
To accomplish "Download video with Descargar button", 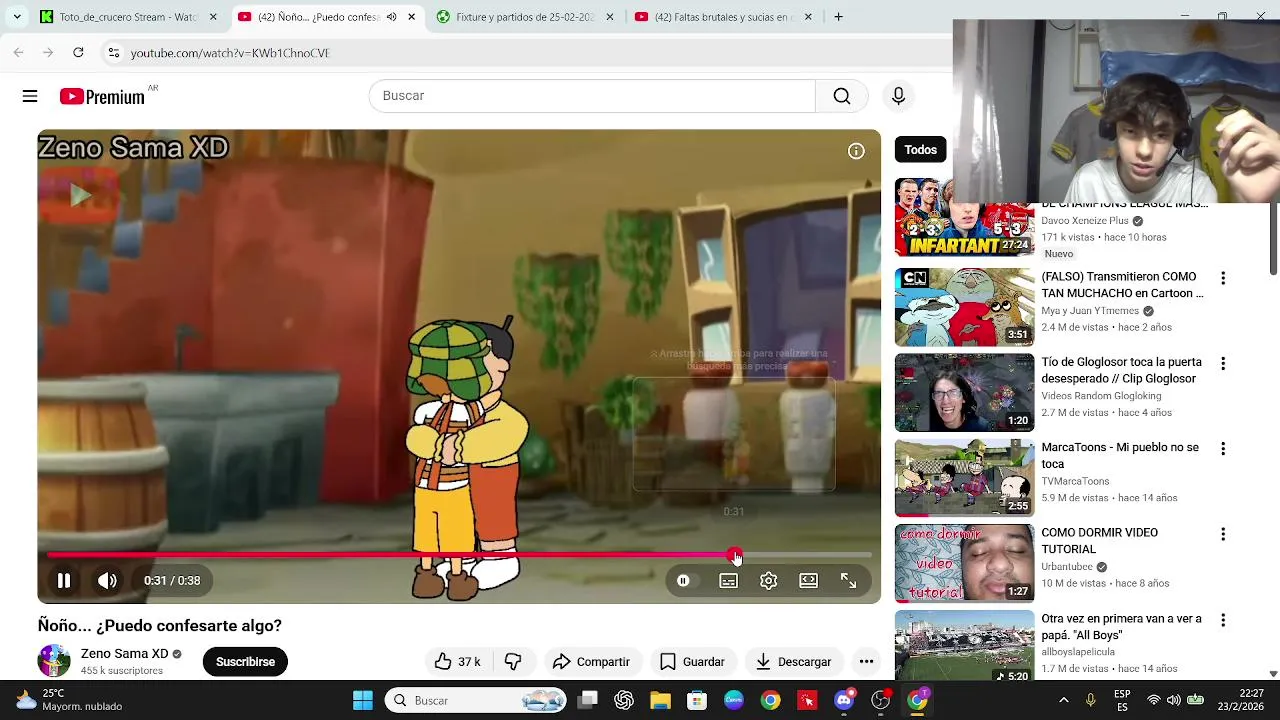I will coord(794,661).
